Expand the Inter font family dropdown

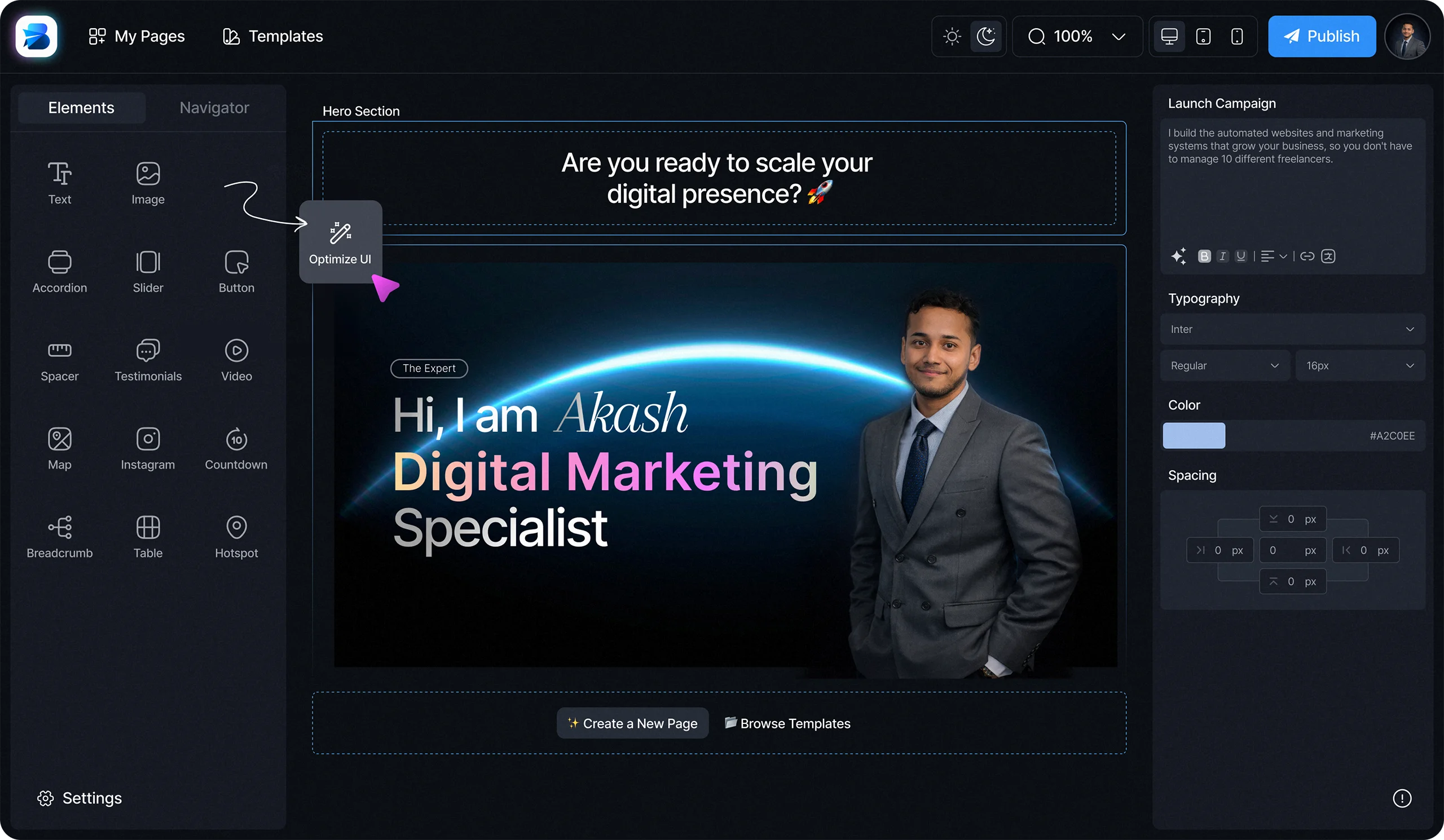1293,329
